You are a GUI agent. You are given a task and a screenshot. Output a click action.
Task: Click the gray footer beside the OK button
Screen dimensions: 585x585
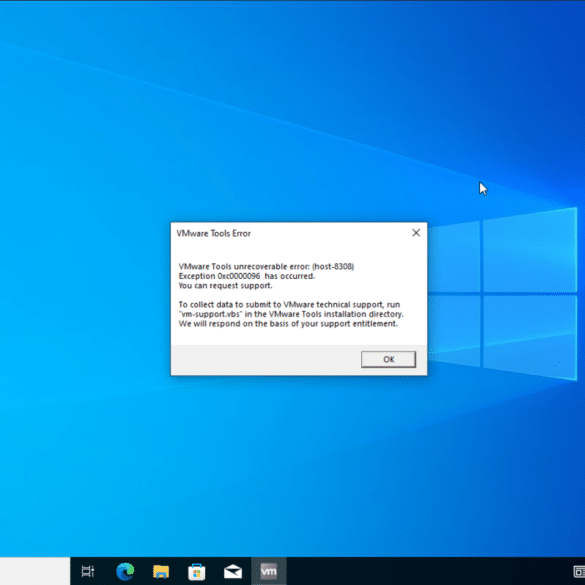(266, 360)
